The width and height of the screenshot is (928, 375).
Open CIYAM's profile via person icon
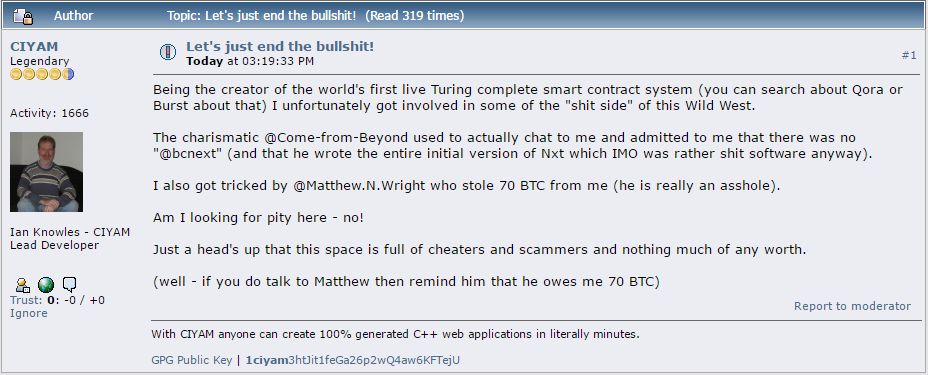[x=22, y=285]
